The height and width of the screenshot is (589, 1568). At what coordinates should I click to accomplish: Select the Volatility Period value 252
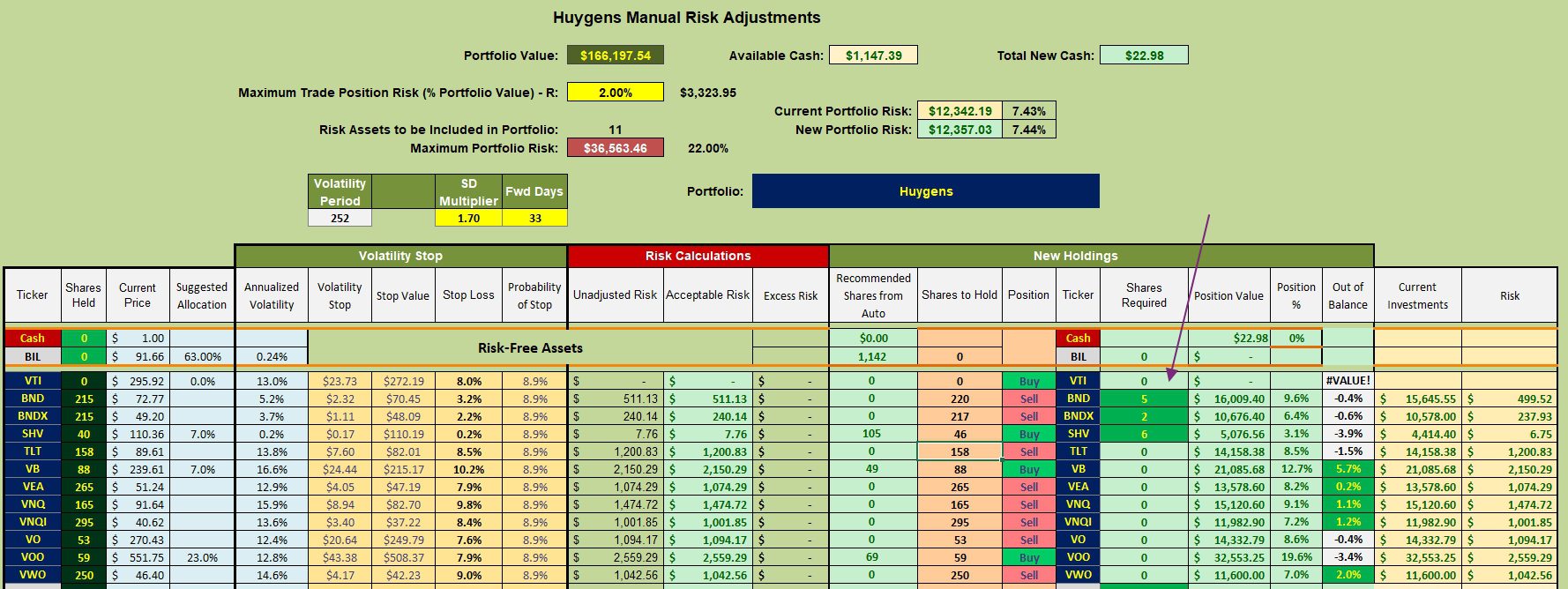pos(340,218)
